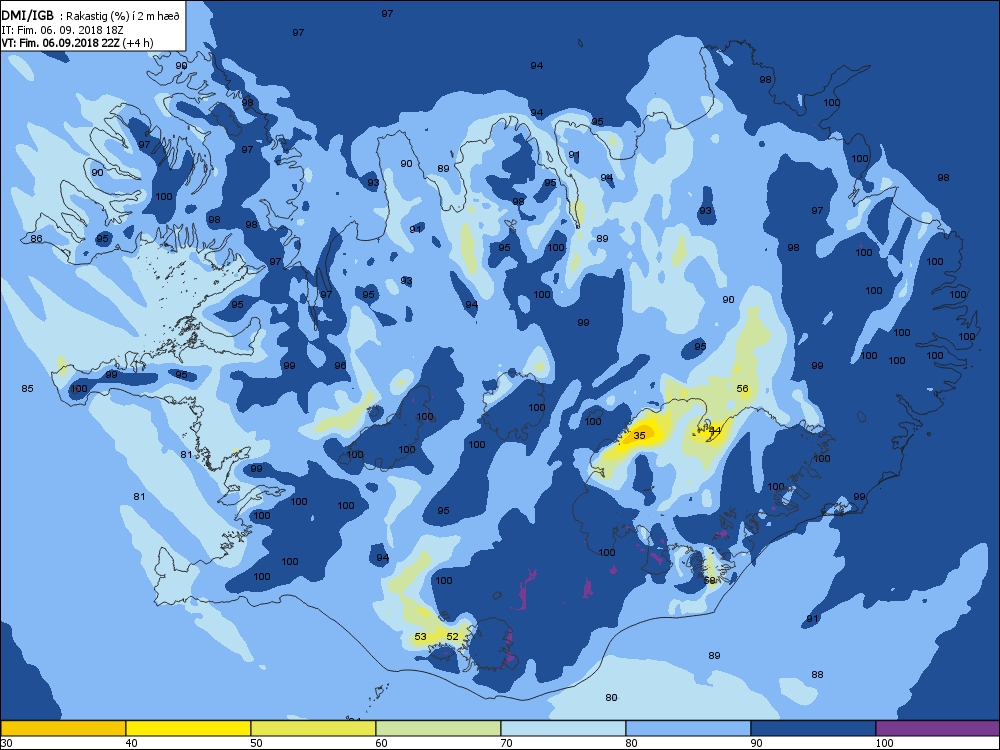Click the light blue 70–80 legend swatch

click(x=562, y=728)
